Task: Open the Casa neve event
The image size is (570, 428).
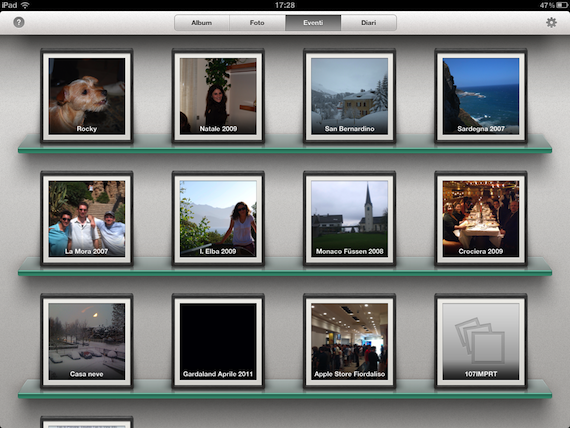Action: (87, 341)
